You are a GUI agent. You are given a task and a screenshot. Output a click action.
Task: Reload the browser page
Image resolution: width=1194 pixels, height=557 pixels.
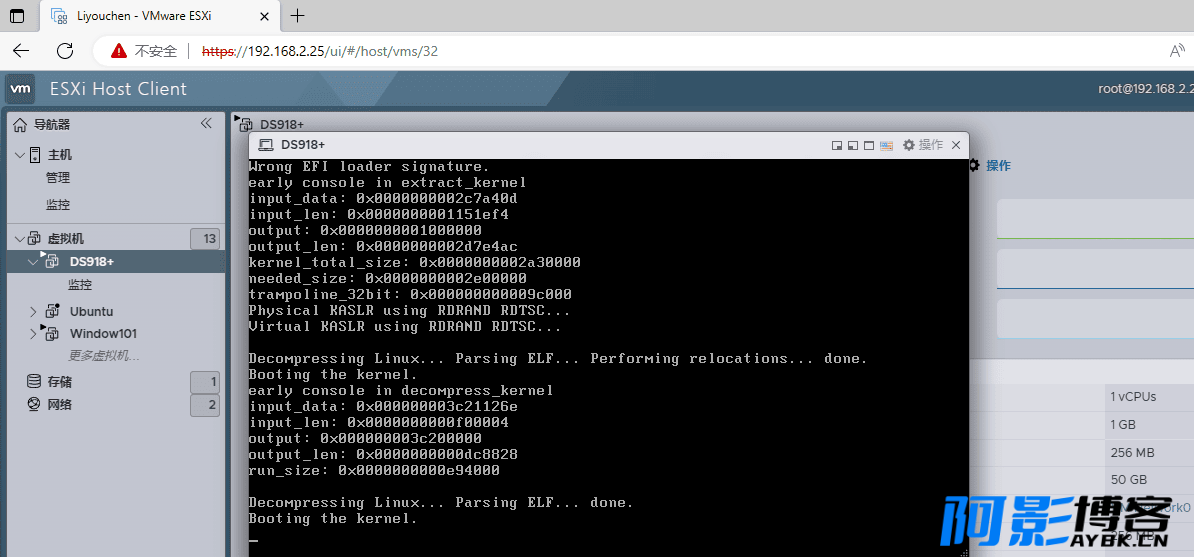click(x=65, y=51)
